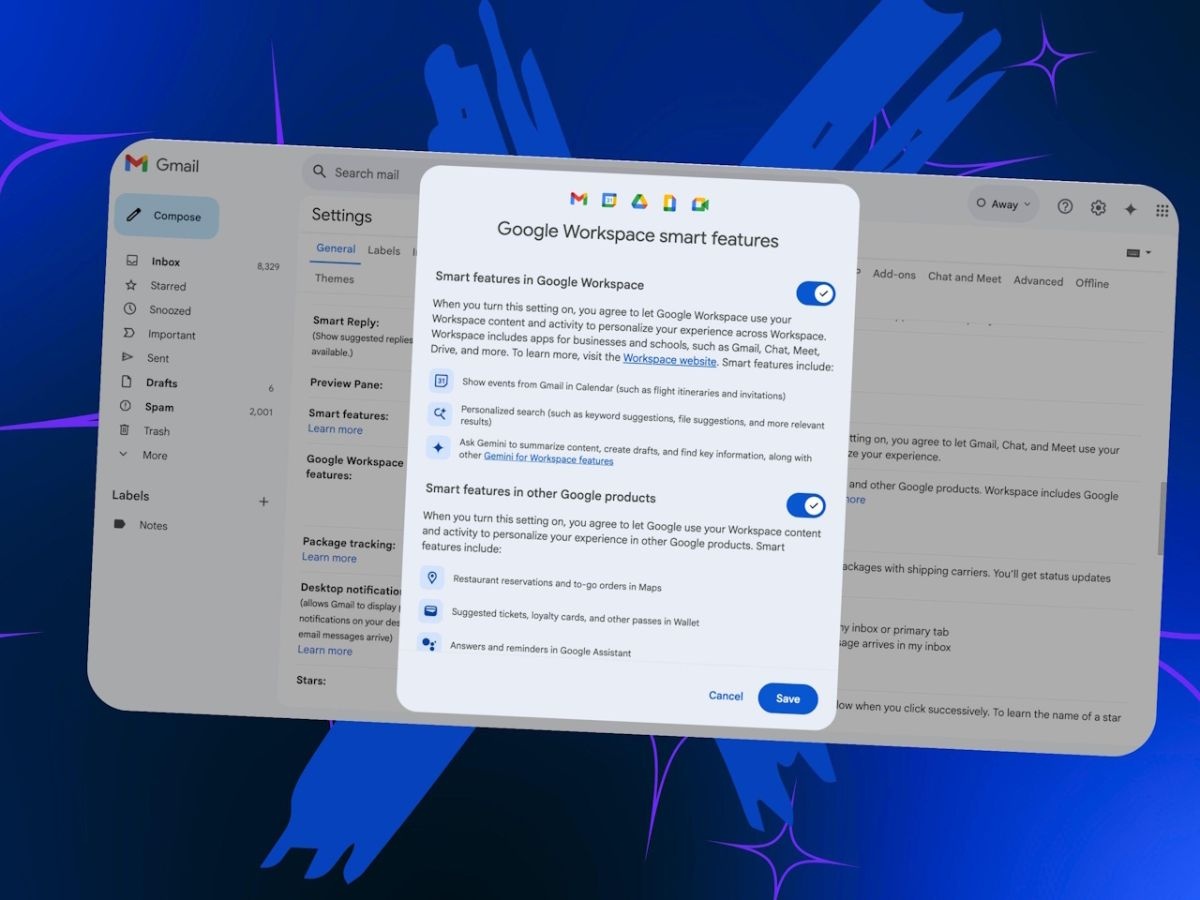Open the Google apps grid icon
1200x900 pixels.
tap(1162, 210)
